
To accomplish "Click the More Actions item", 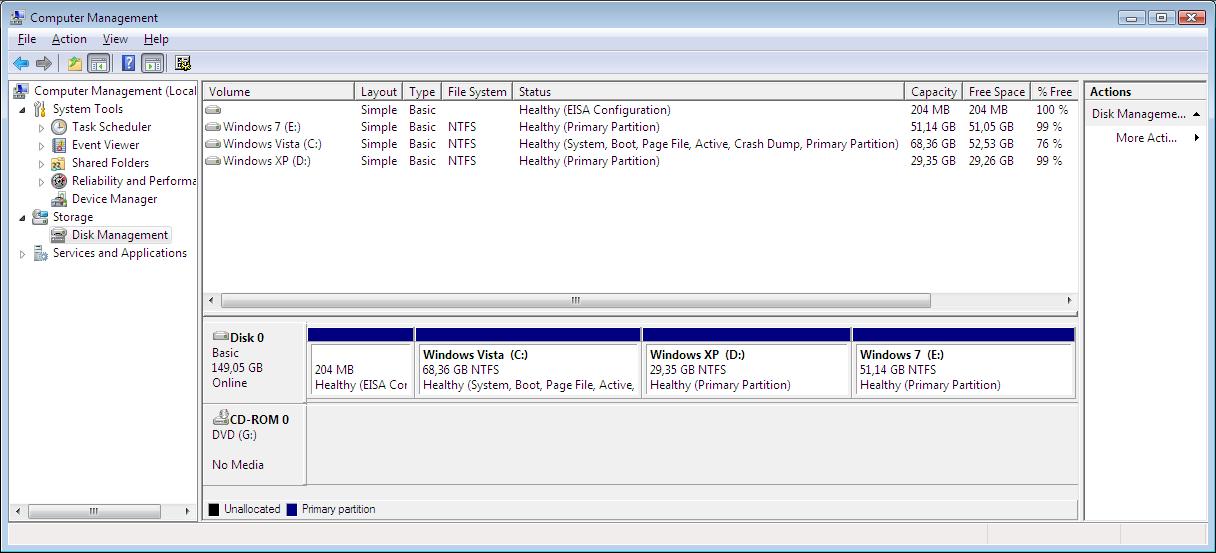I will (x=1146, y=138).
